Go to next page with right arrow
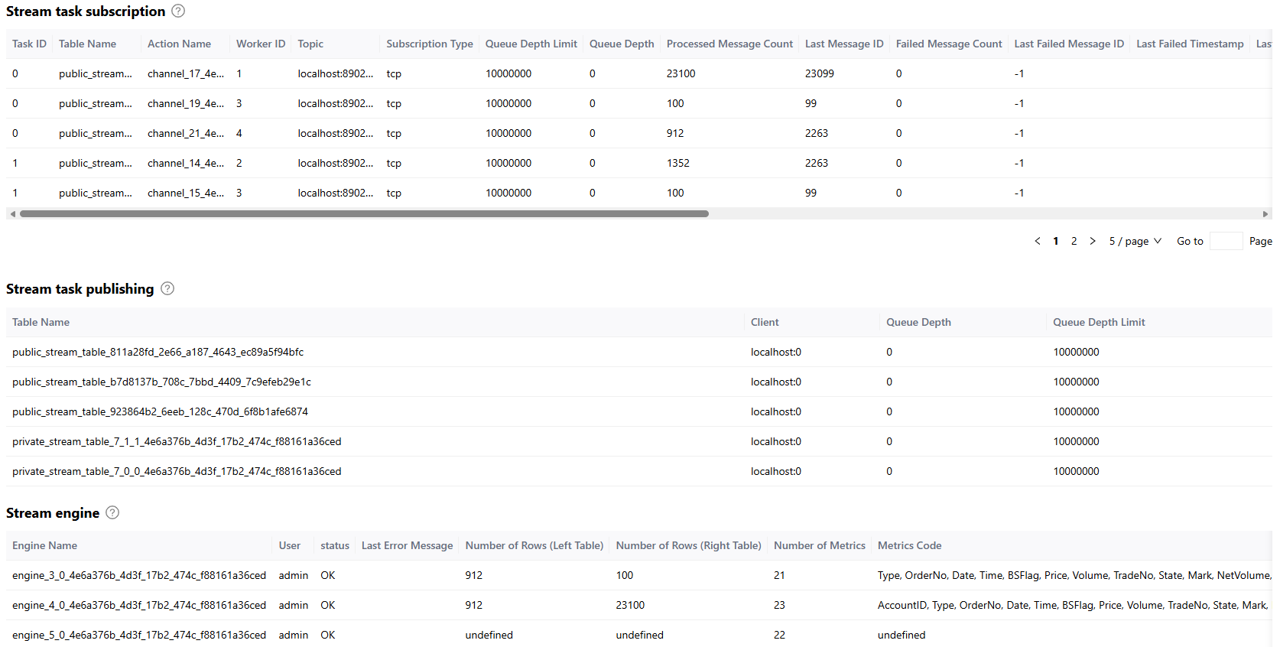1280x647 pixels. point(1092,241)
